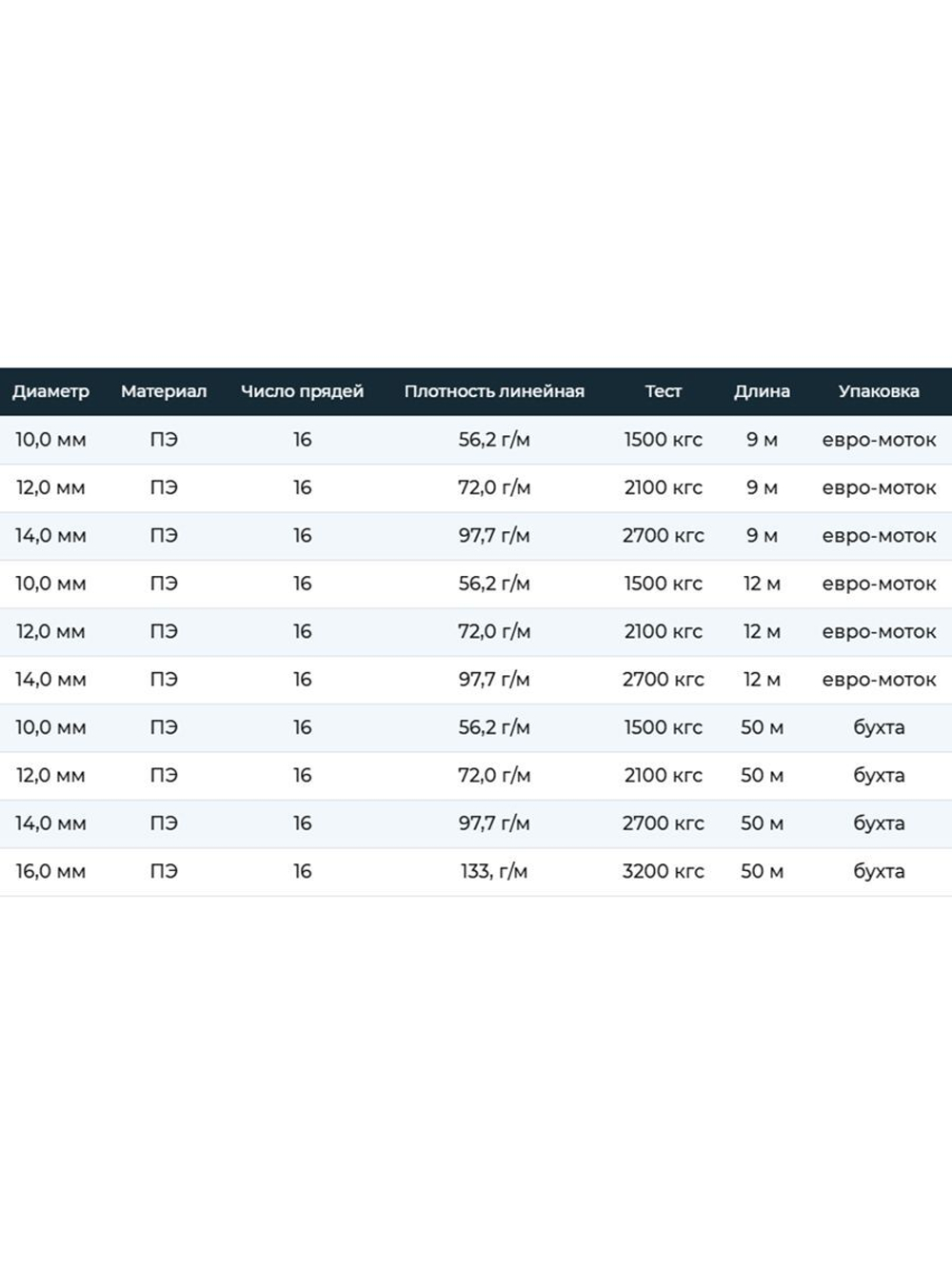Viewport: 952px width, 1269px height.
Task: Select евро-моток in the first table row
Action: tap(879, 440)
